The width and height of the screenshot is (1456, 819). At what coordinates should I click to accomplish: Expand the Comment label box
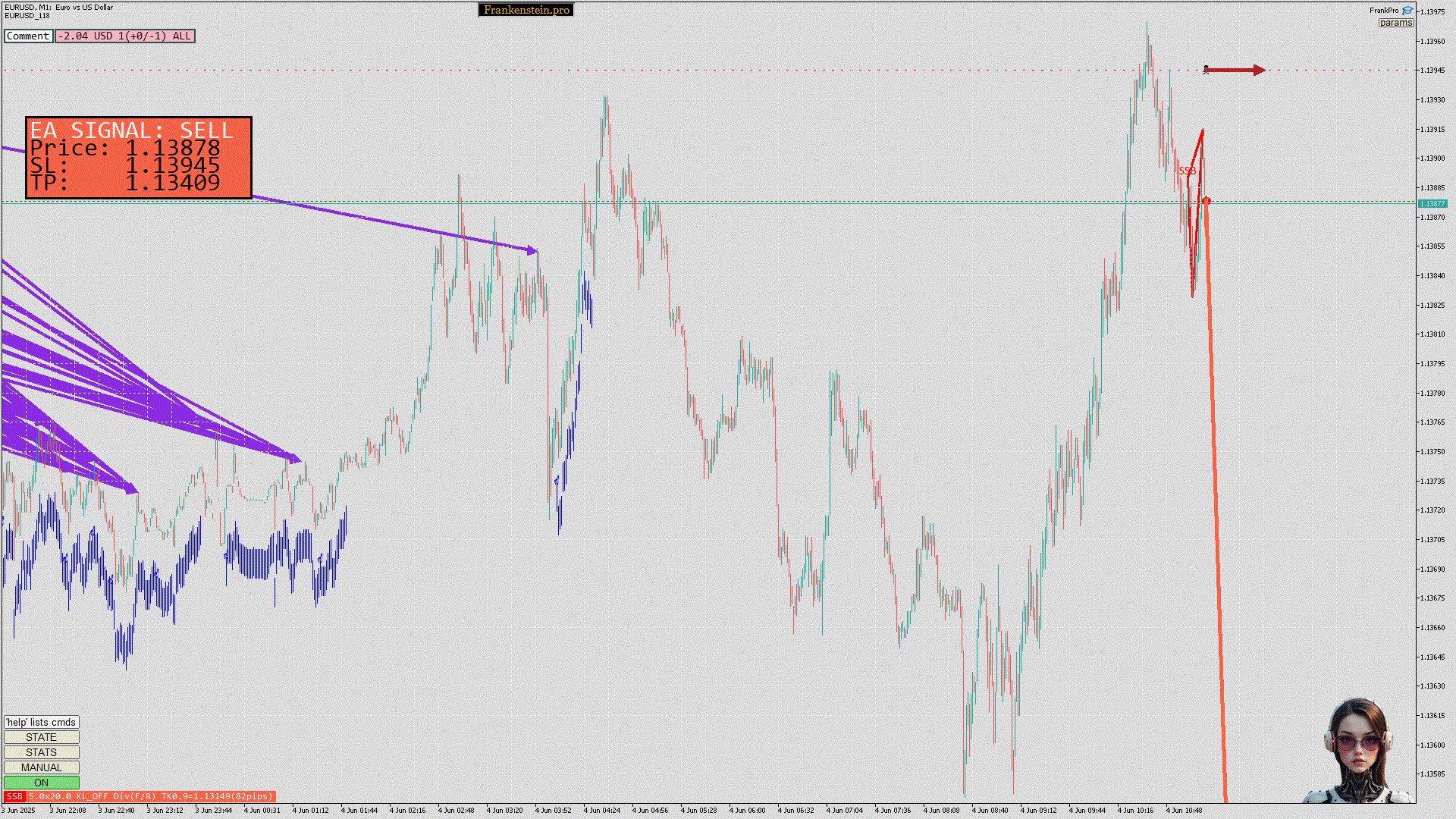pos(28,36)
